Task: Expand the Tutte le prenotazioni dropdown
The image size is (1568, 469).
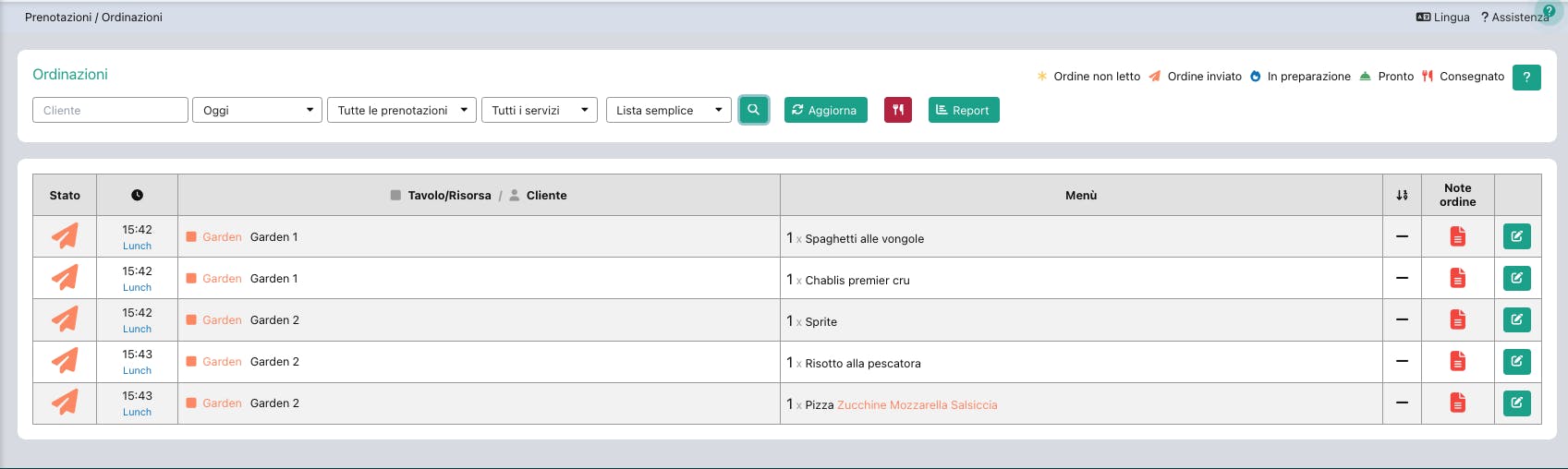Action: 402,110
